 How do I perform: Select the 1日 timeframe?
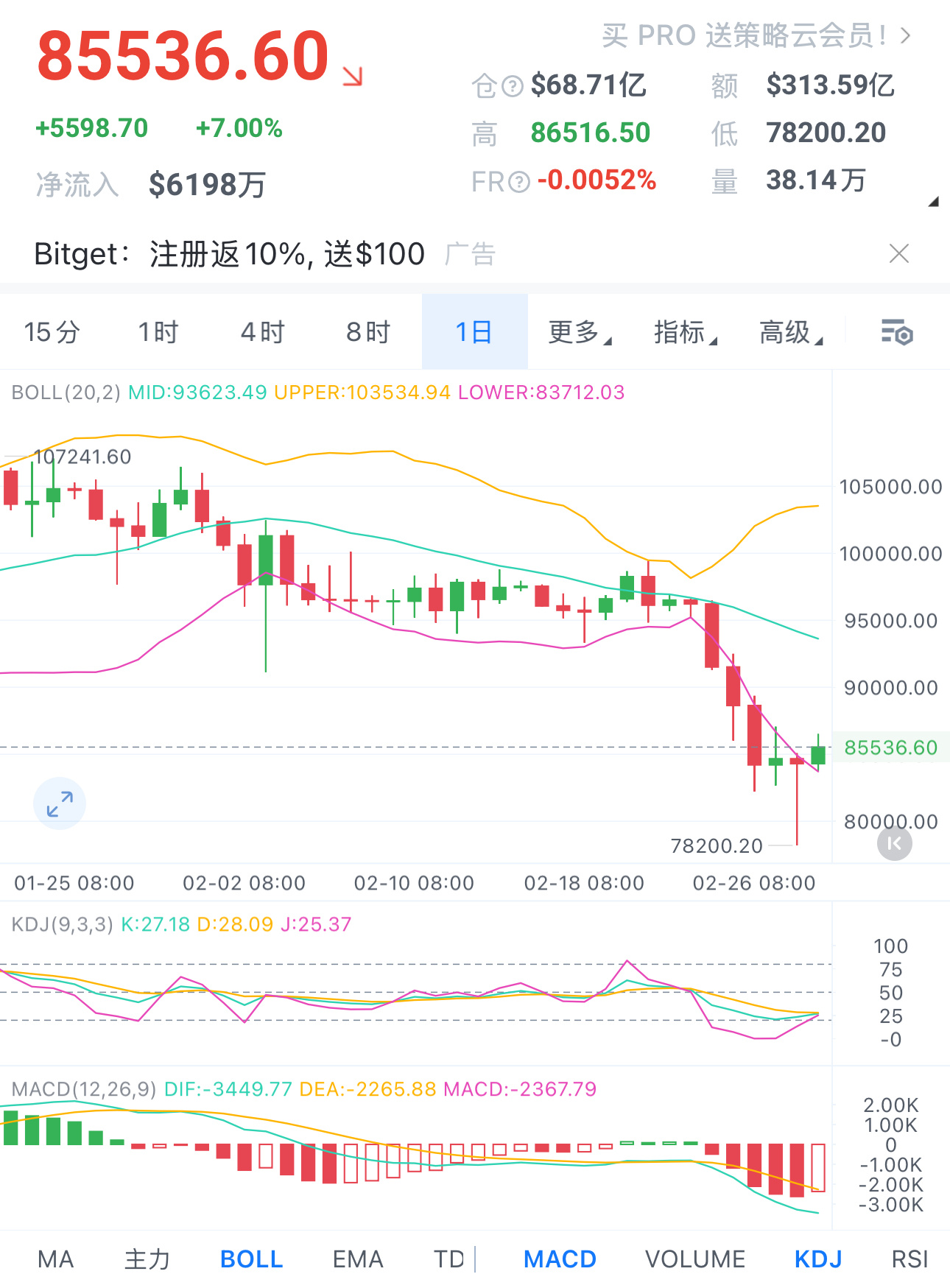tap(474, 332)
